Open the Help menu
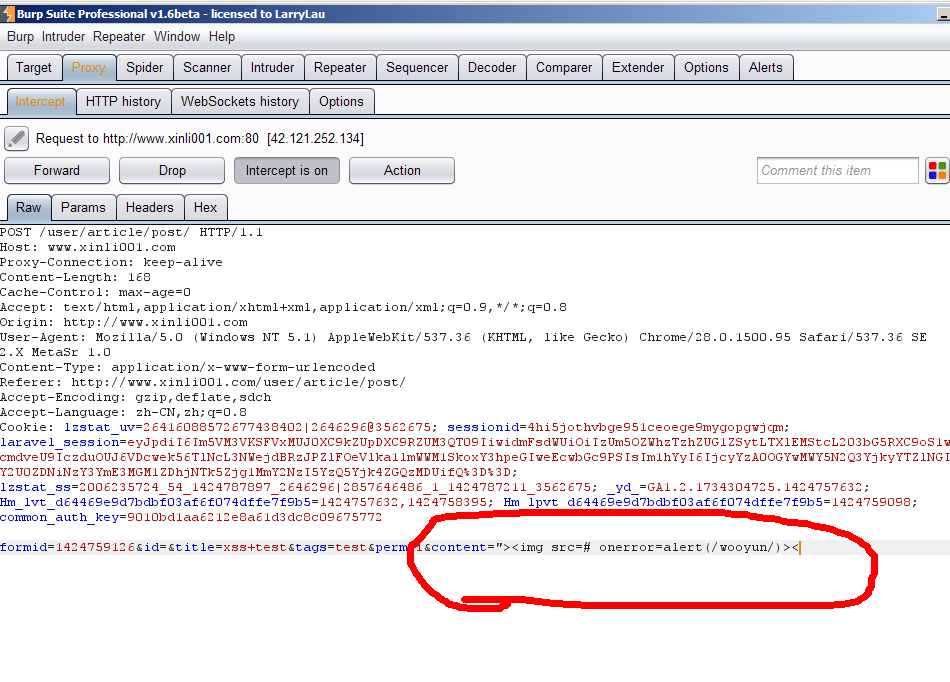 click(222, 36)
